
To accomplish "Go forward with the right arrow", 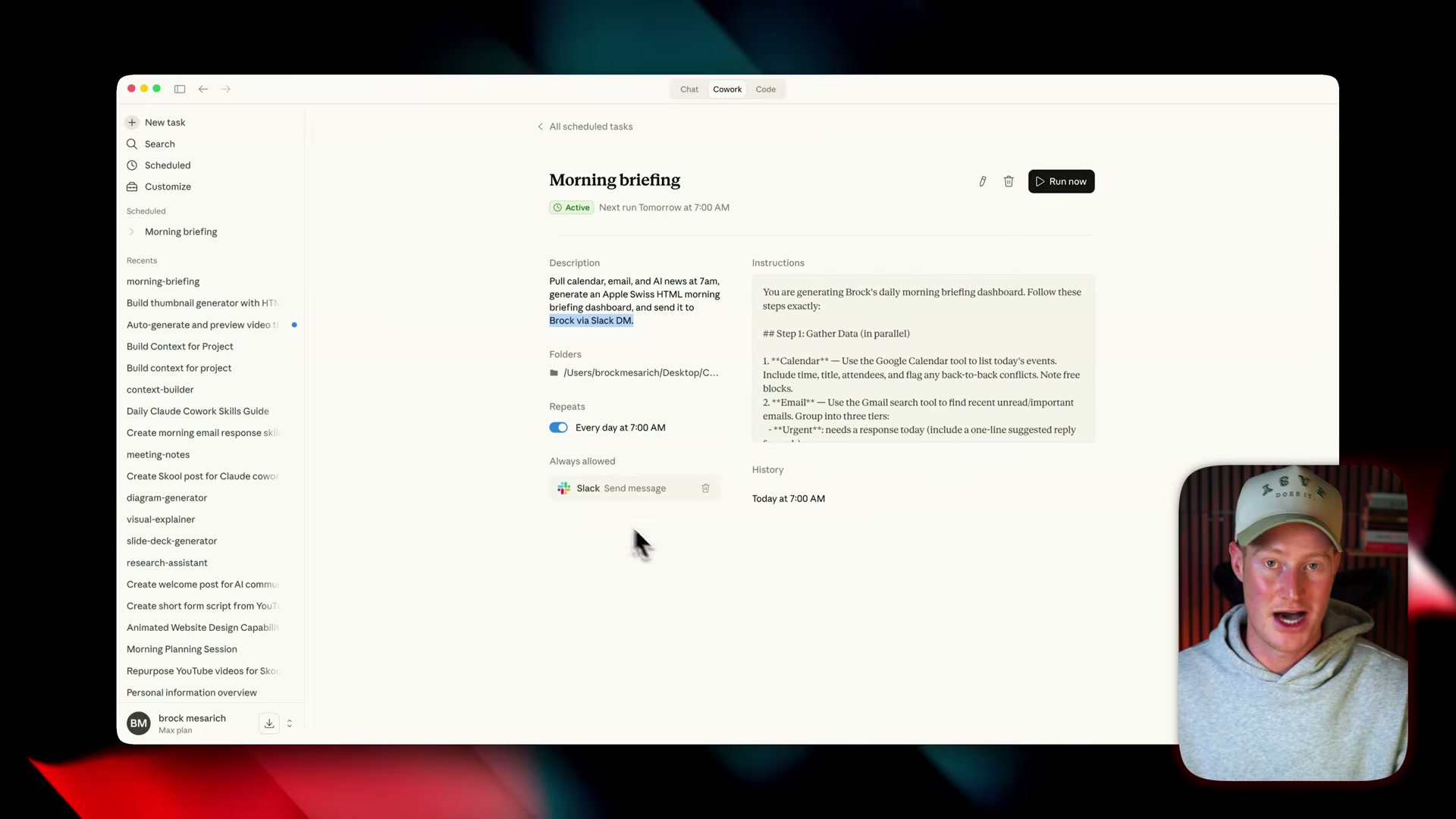I will click(x=226, y=89).
